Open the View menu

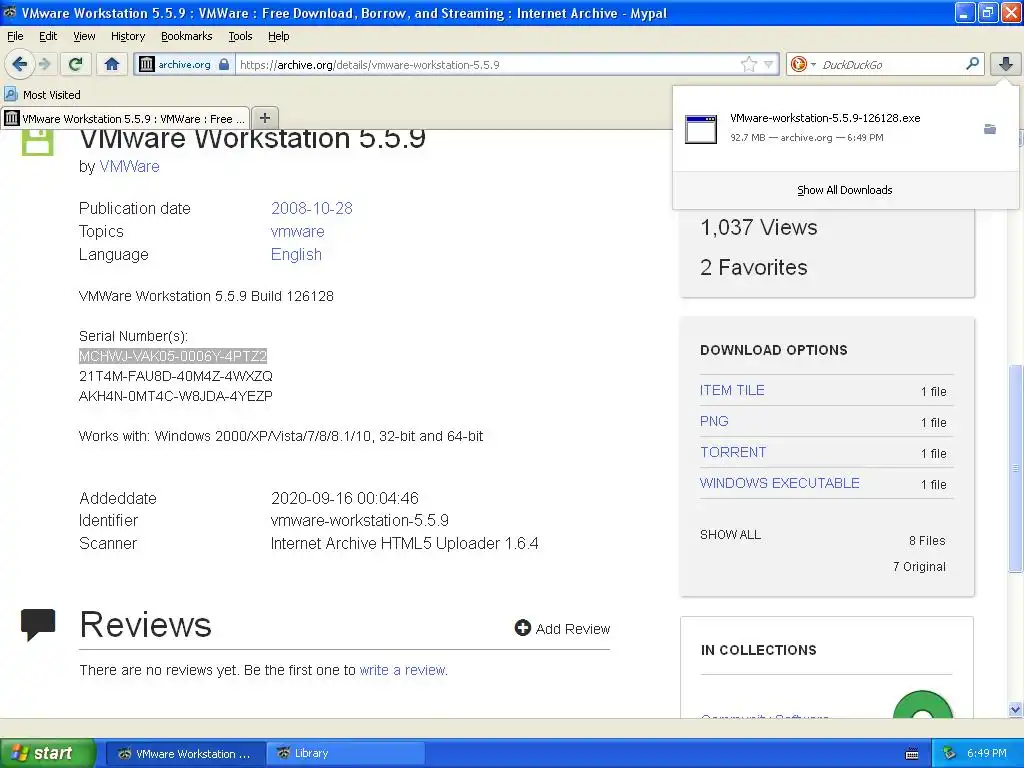point(84,36)
